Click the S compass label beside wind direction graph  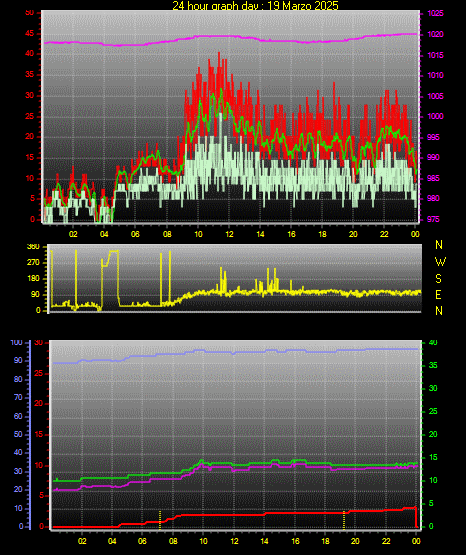pyautogui.click(x=438, y=279)
